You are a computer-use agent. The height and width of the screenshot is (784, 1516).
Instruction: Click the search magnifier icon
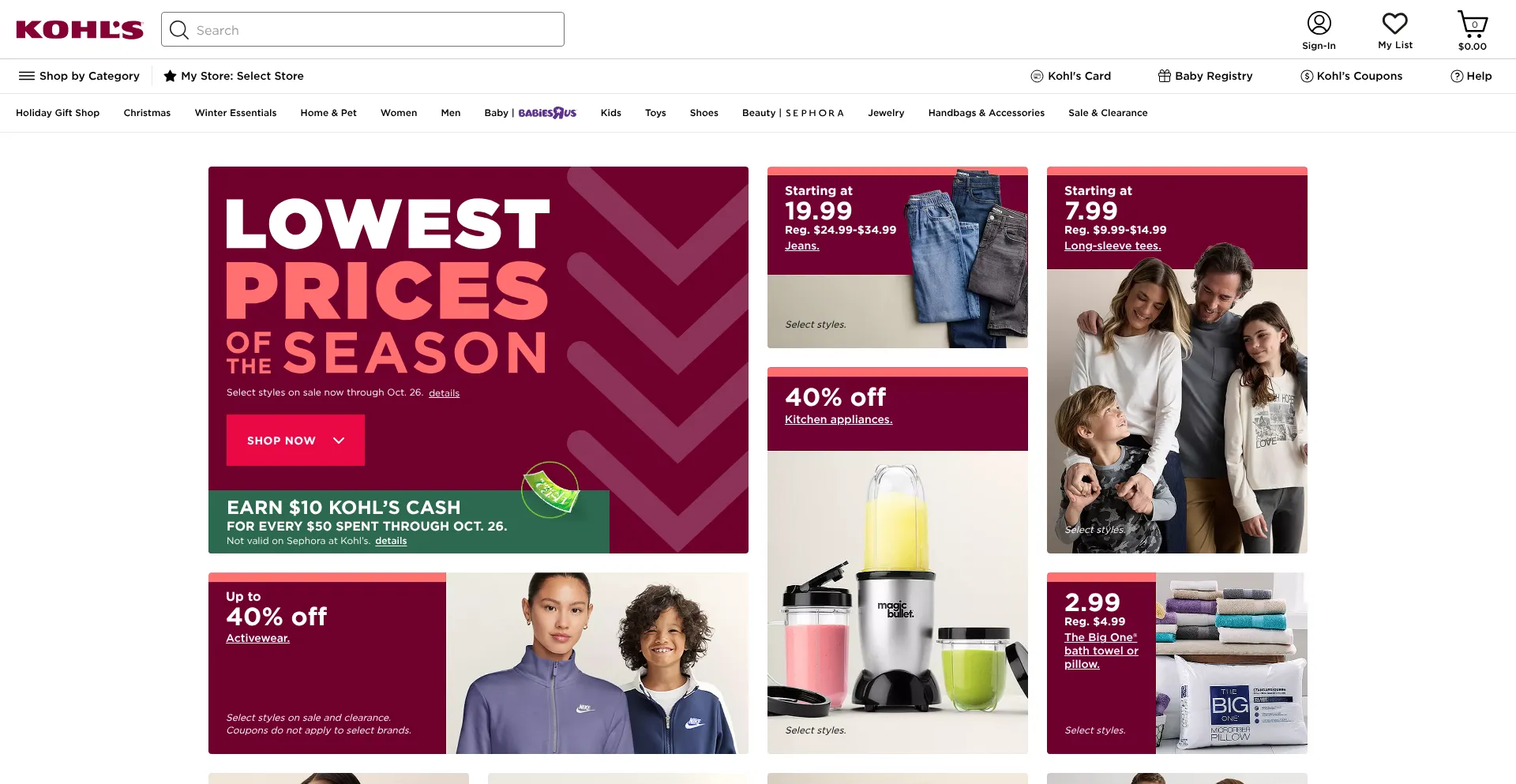coord(179,30)
